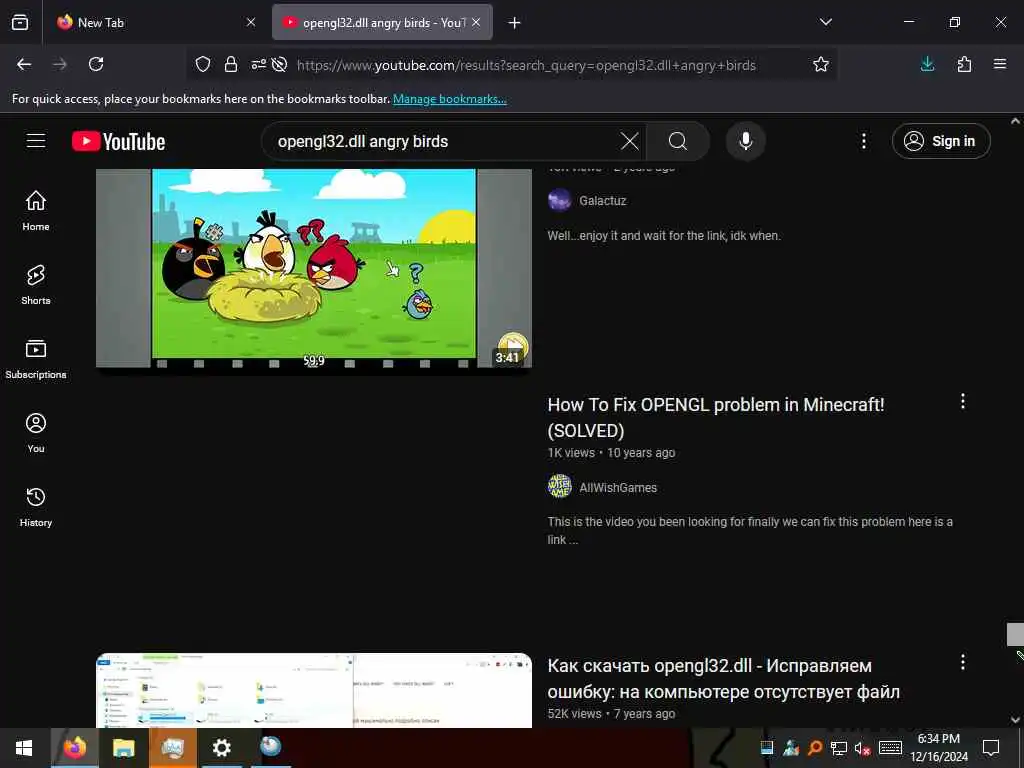Play the file explorer video thumbnail
Image resolution: width=1024 pixels, height=768 pixels.
coord(313,690)
